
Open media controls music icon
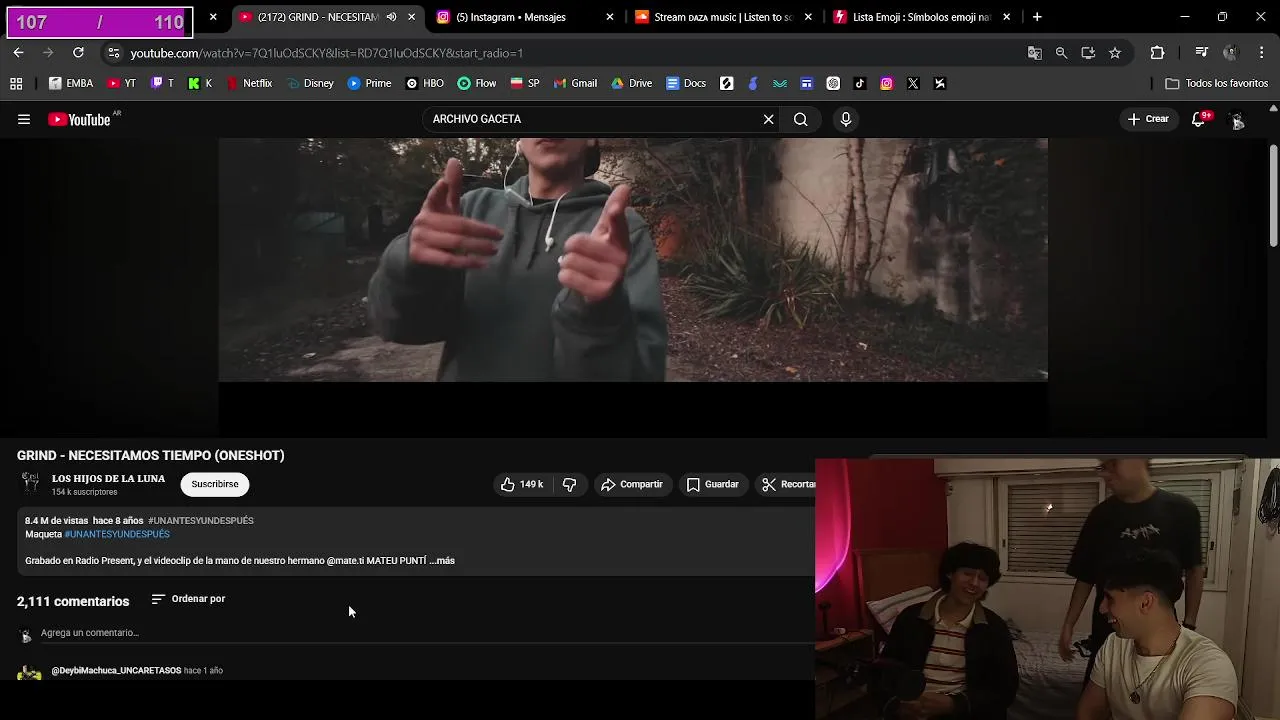coord(1202,53)
